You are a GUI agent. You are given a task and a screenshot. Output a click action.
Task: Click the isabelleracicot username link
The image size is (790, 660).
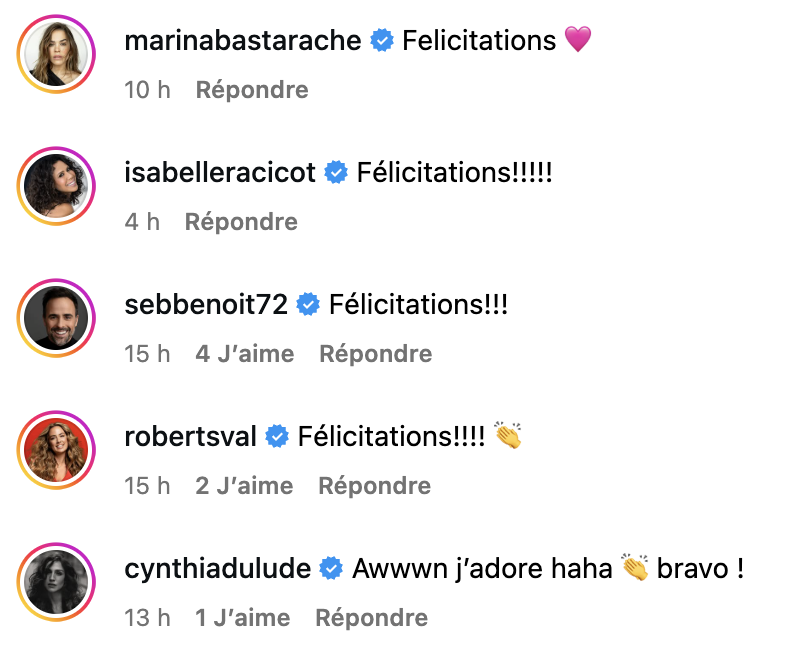point(220,172)
